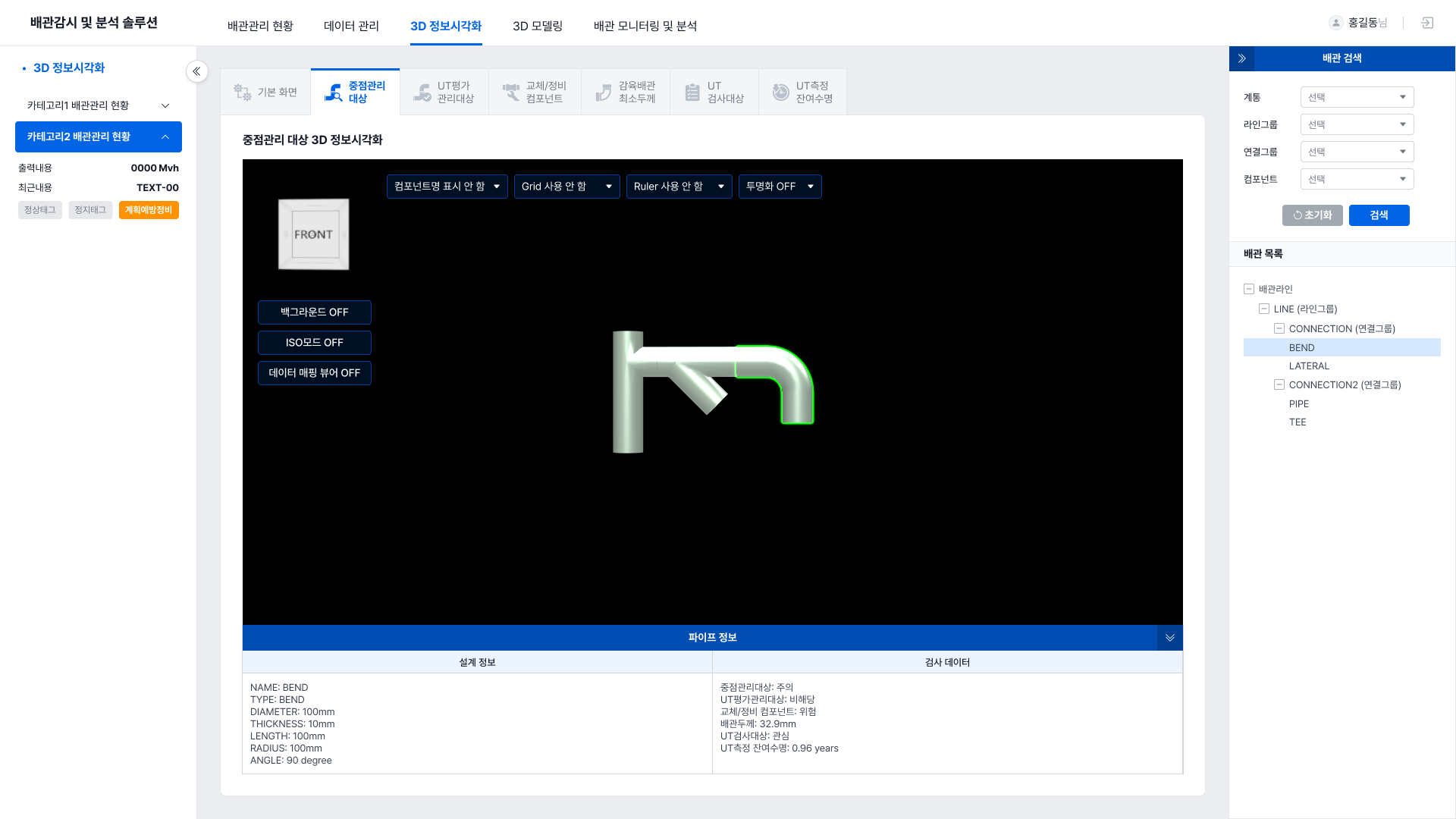Collapse the CONNECTION2 (연결그룹) node
This screenshot has height=819, width=1456.
pos(1279,384)
